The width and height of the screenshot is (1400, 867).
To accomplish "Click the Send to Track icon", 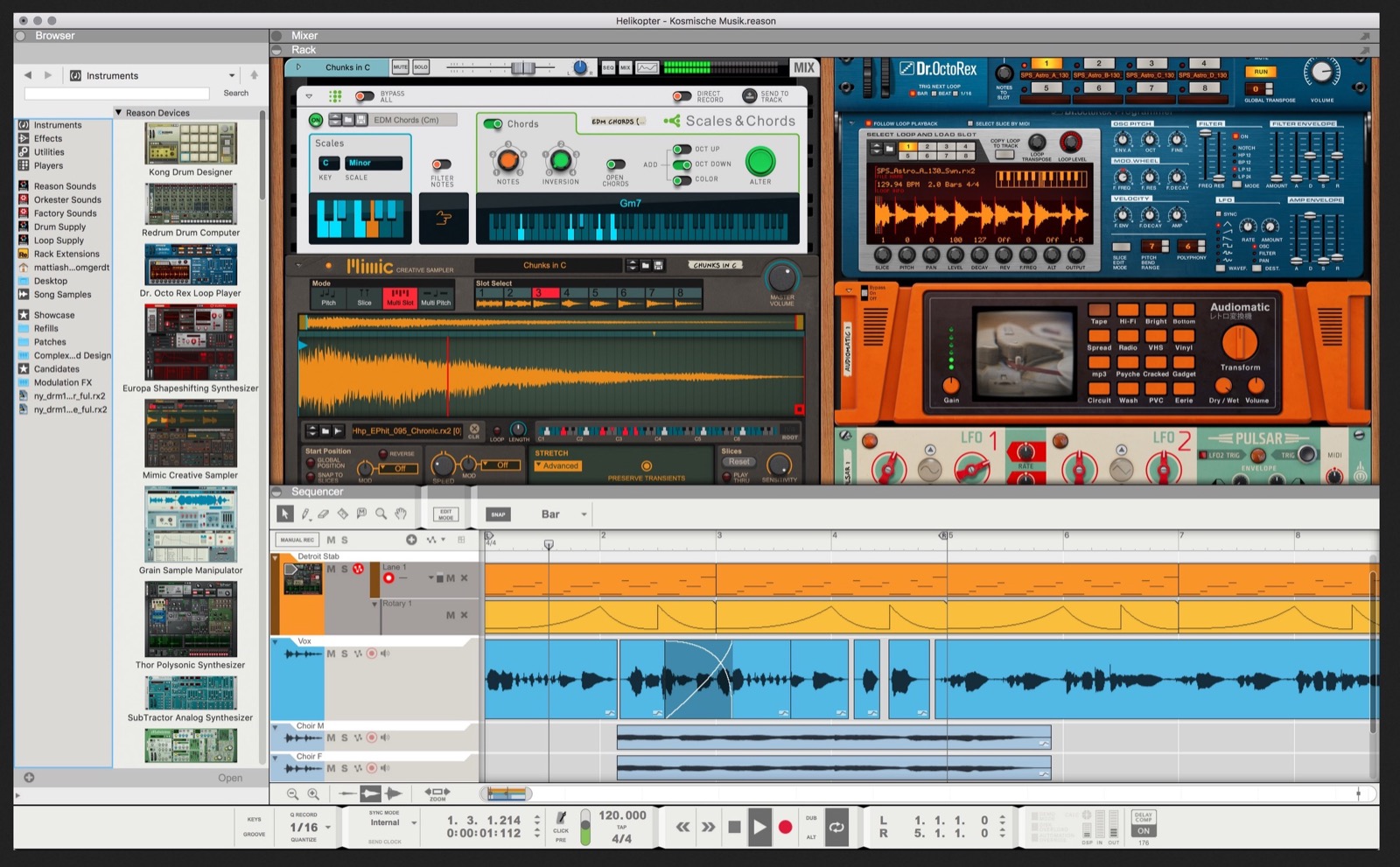I will [x=749, y=95].
